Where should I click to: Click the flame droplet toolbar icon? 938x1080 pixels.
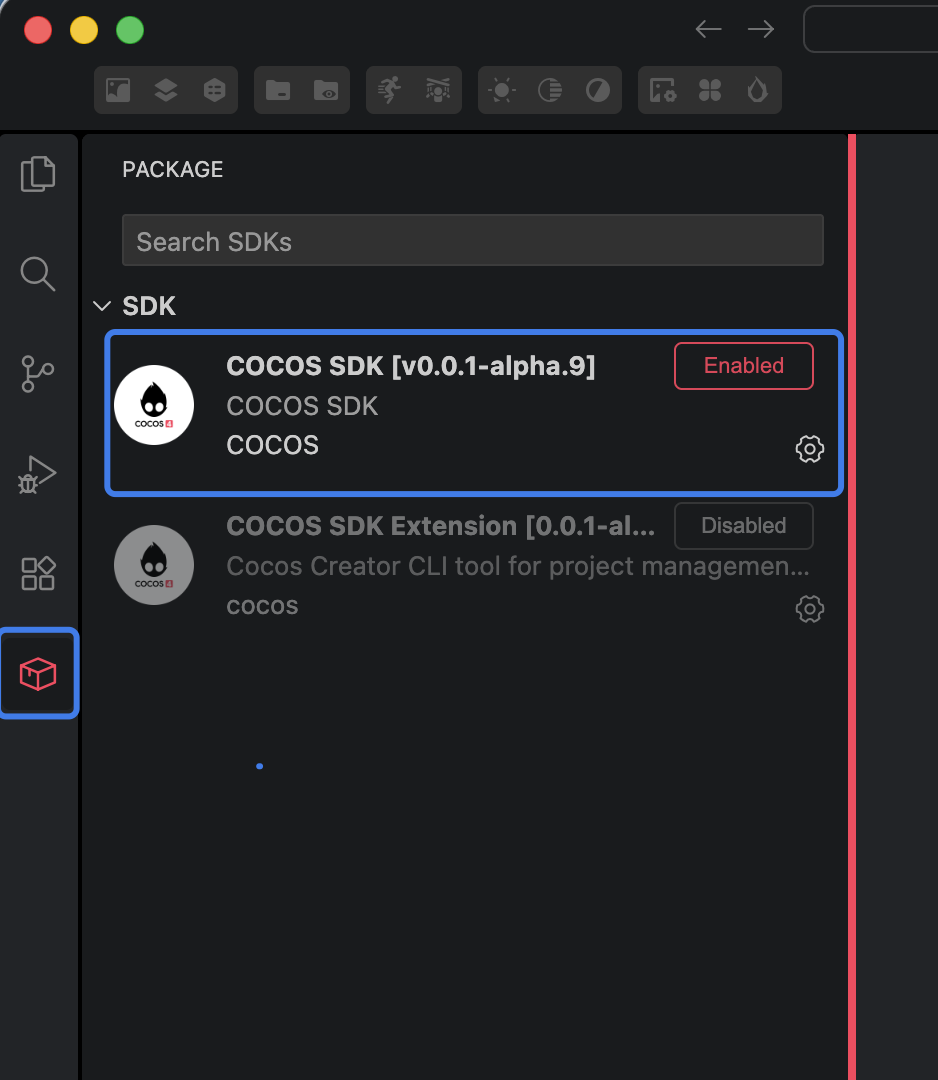click(x=757, y=91)
